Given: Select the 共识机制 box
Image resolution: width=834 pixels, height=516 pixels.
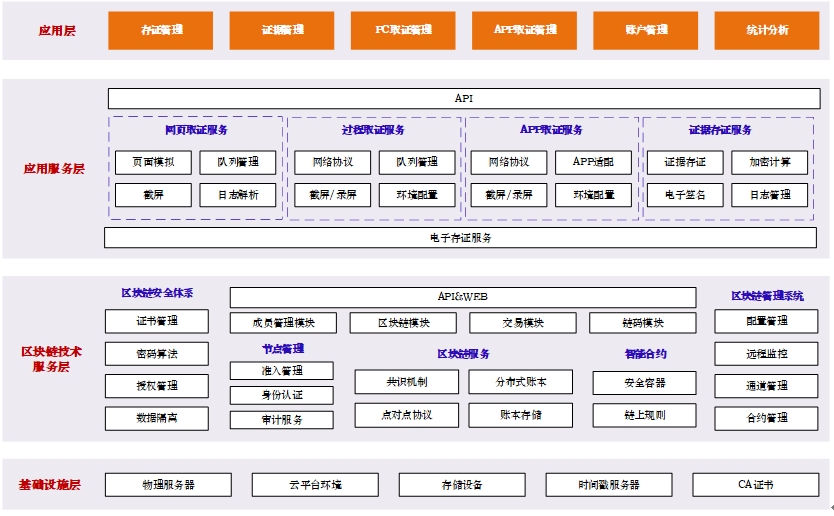Looking at the screenshot, I should (x=407, y=382).
